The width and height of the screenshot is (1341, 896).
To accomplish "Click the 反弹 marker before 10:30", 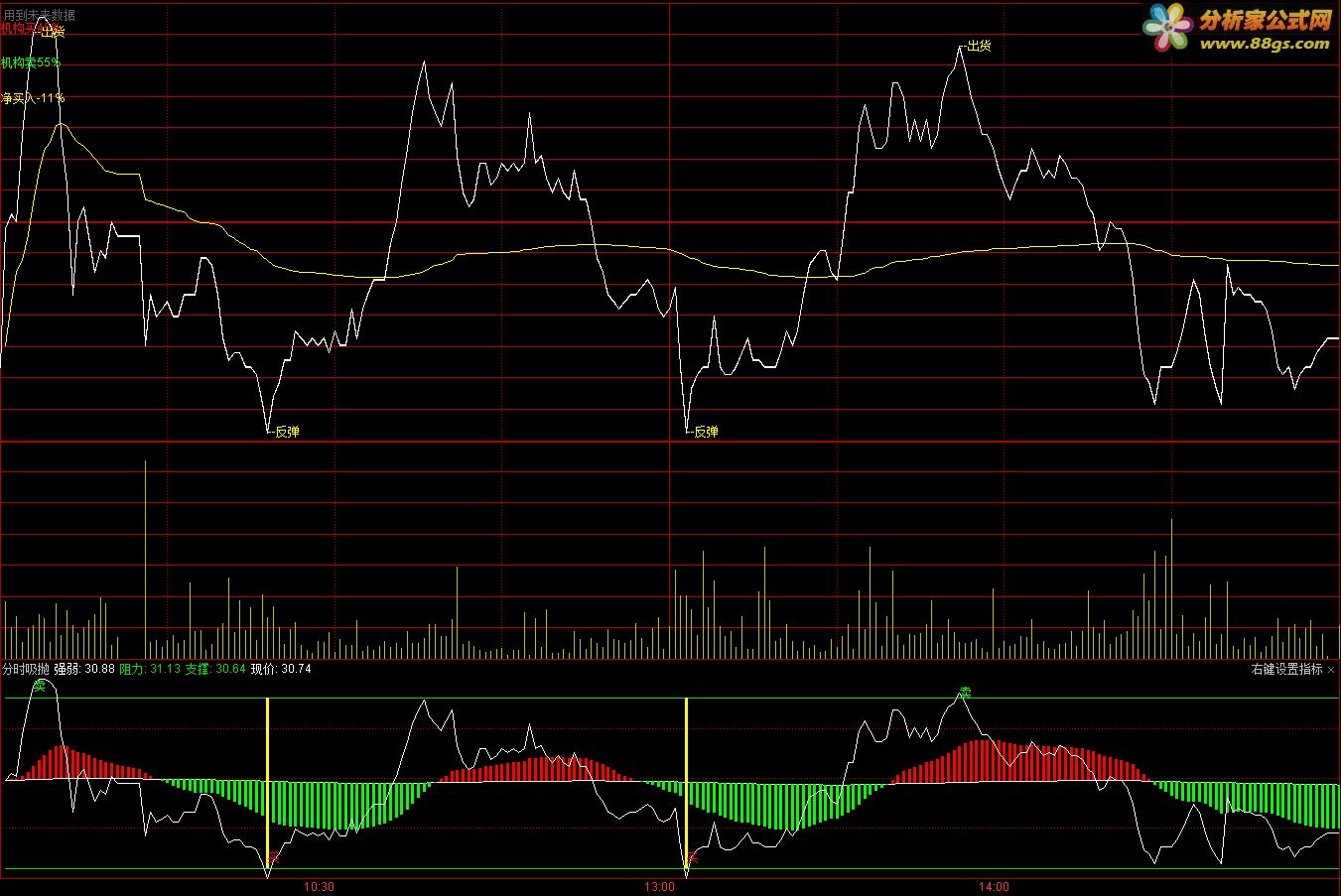I will pos(286,432).
